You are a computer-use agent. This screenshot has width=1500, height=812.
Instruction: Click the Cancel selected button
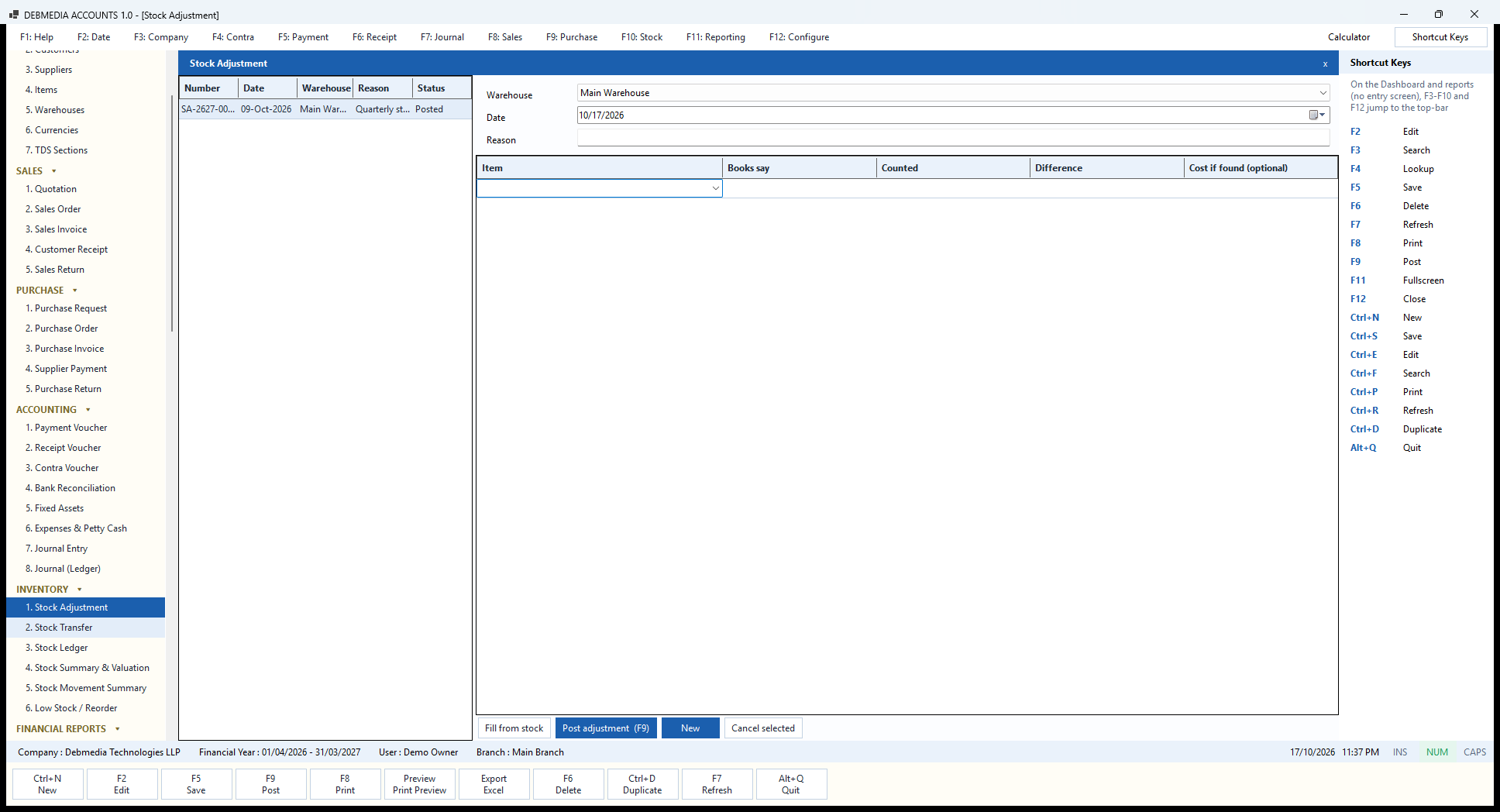[763, 728]
